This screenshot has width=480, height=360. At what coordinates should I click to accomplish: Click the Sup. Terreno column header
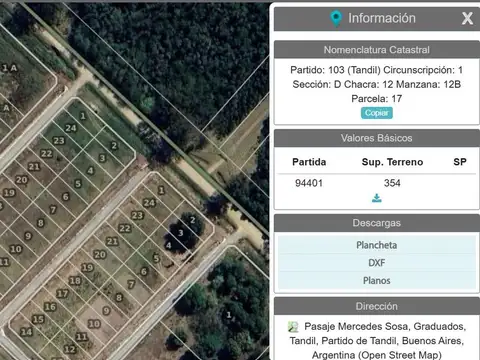pyautogui.click(x=392, y=162)
